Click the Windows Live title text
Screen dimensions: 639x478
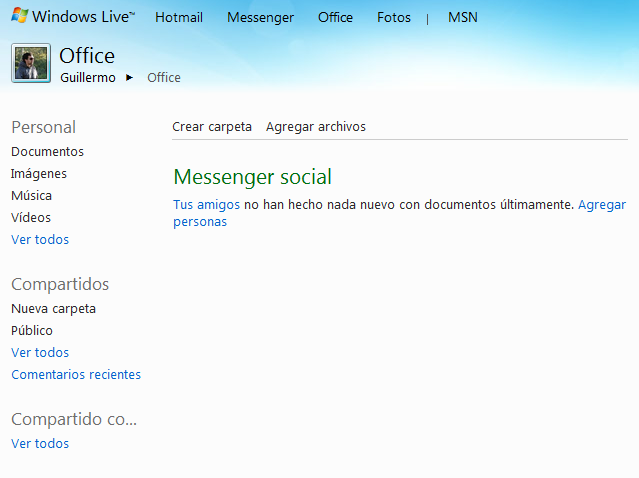coord(84,17)
